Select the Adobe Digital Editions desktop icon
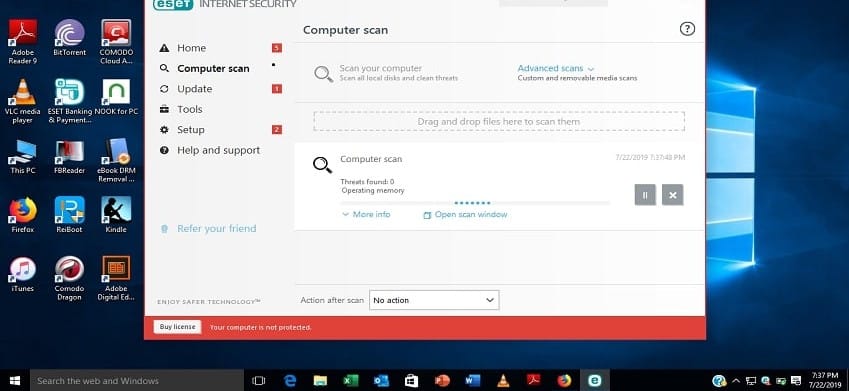 click(x=116, y=278)
